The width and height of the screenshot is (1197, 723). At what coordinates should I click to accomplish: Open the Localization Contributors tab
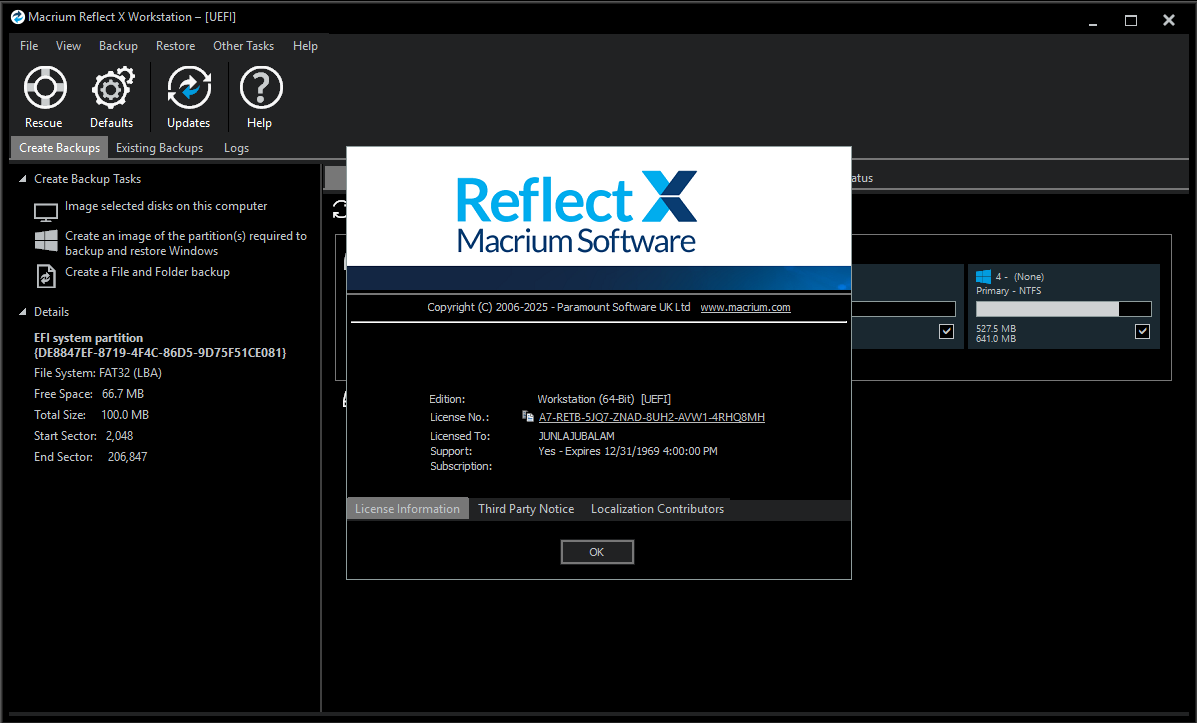click(657, 509)
